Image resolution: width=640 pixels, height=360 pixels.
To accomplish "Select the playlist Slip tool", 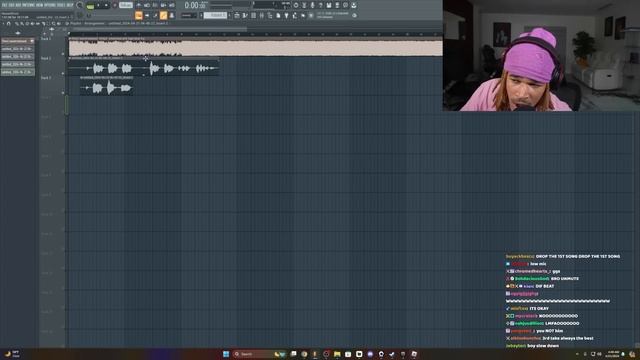I will tap(37, 24).
